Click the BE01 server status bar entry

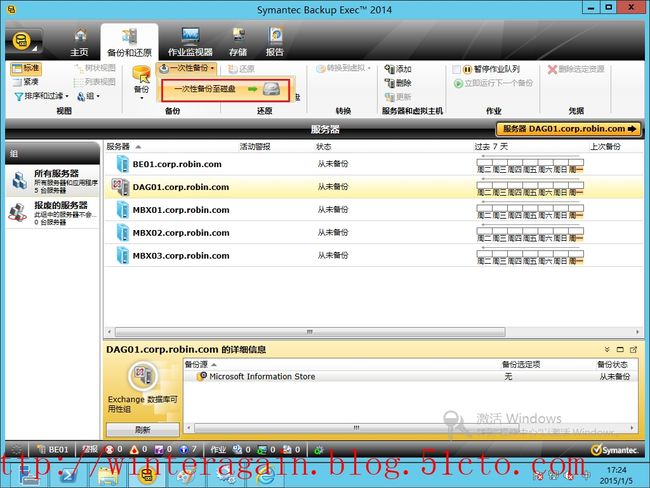(52, 449)
